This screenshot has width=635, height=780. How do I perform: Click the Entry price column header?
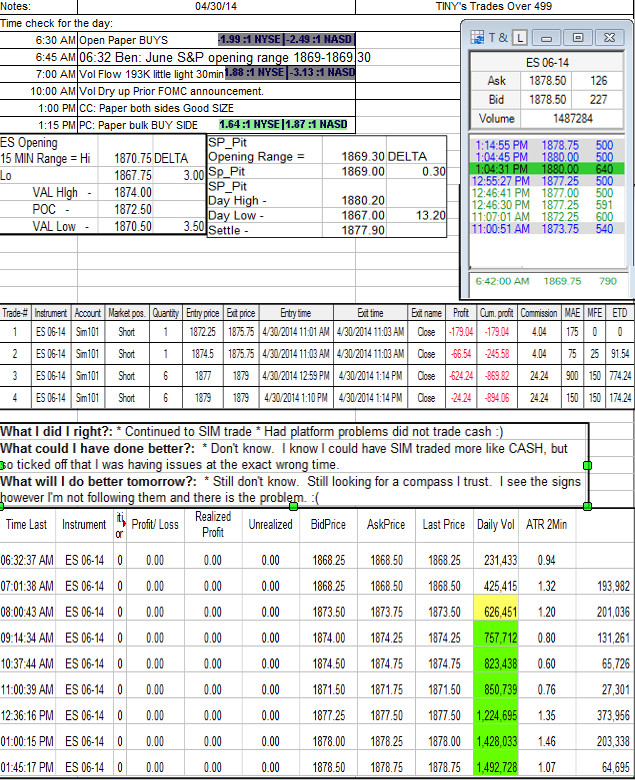[x=202, y=313]
